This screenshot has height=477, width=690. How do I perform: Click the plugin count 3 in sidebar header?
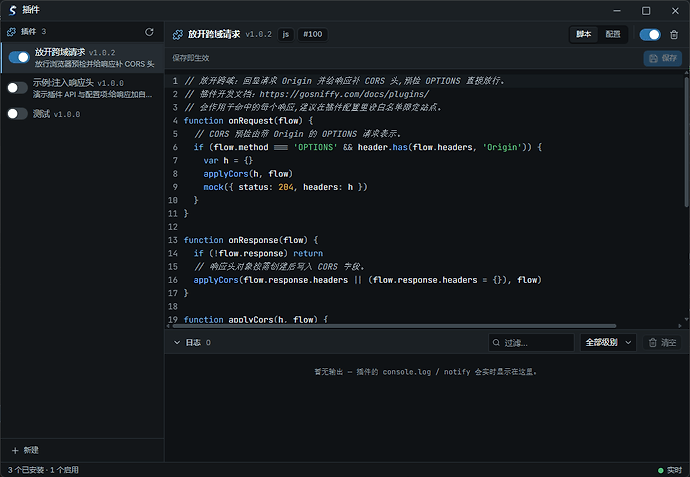(44, 32)
